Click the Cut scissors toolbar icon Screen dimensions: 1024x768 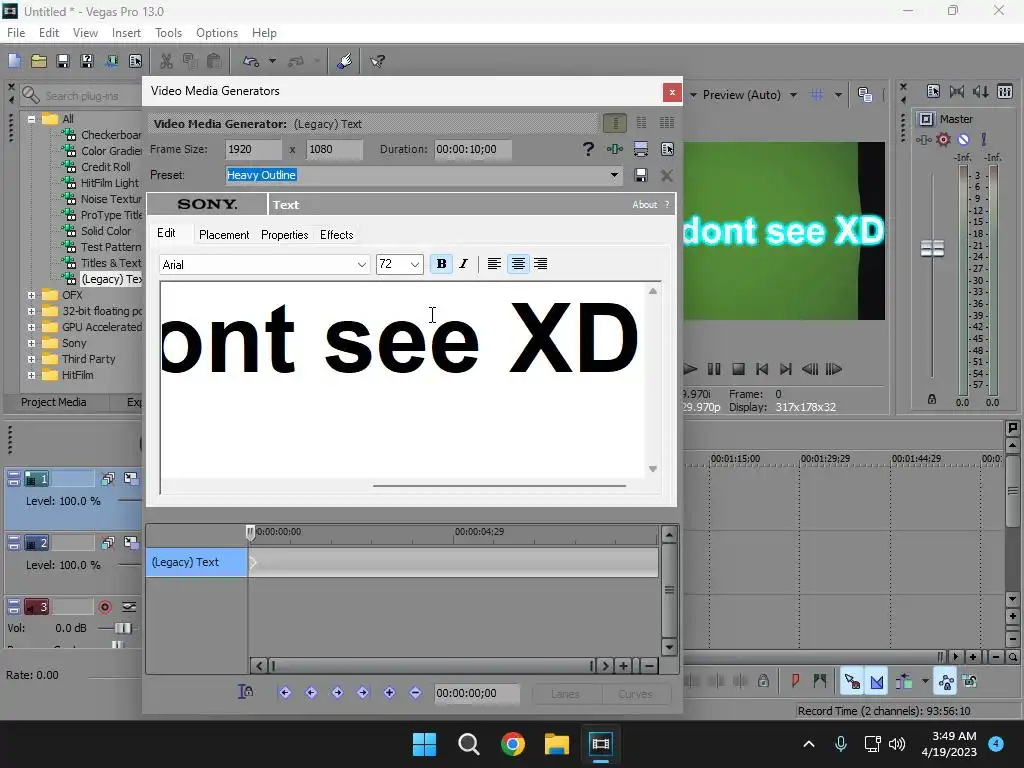tap(167, 61)
